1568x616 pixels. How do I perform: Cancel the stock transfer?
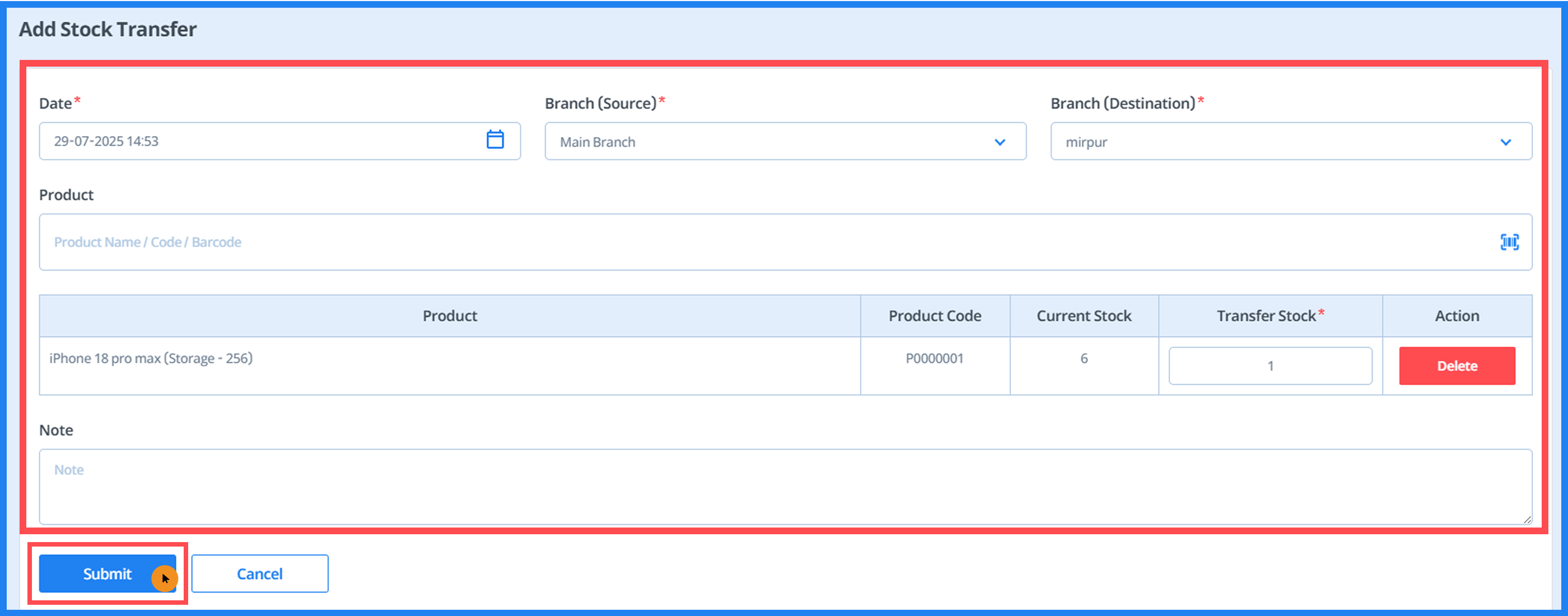pos(259,573)
